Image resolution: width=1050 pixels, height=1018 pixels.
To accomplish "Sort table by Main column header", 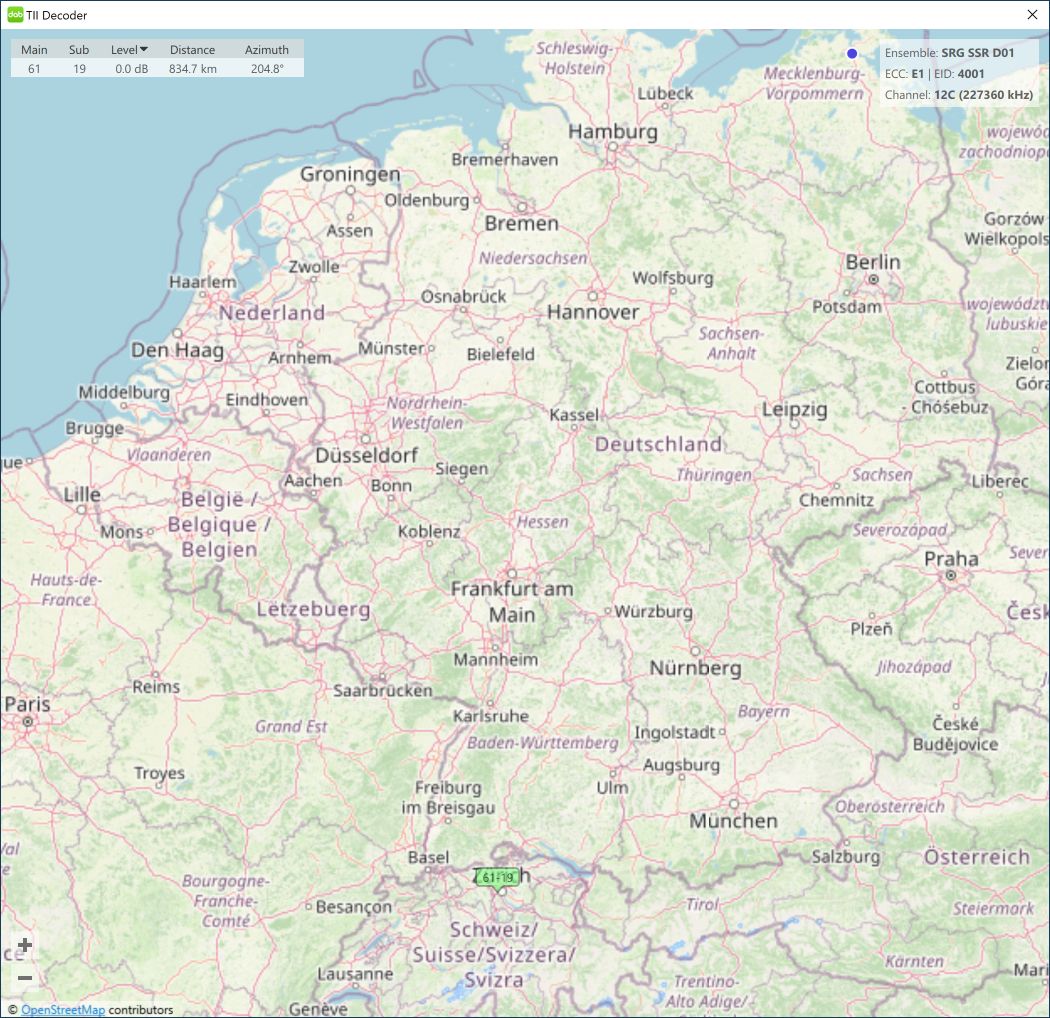I will coord(34,49).
